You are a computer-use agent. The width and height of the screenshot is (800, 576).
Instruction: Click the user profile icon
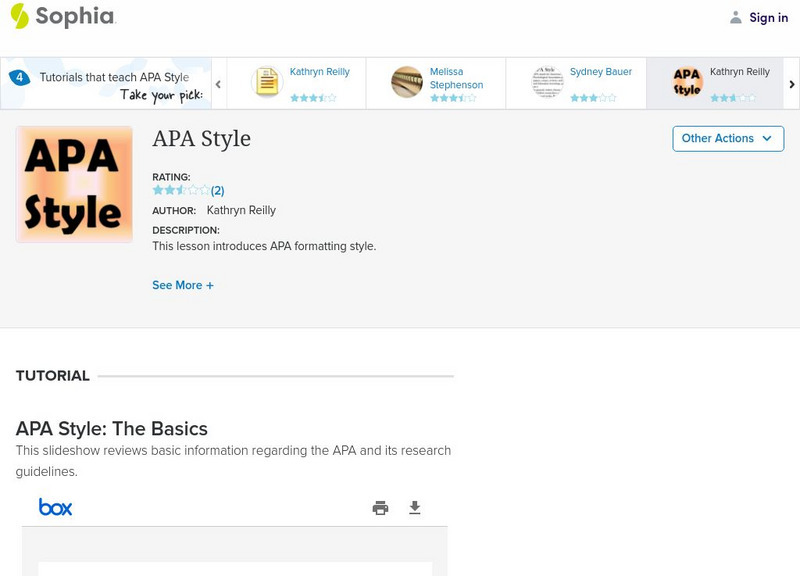(736, 17)
